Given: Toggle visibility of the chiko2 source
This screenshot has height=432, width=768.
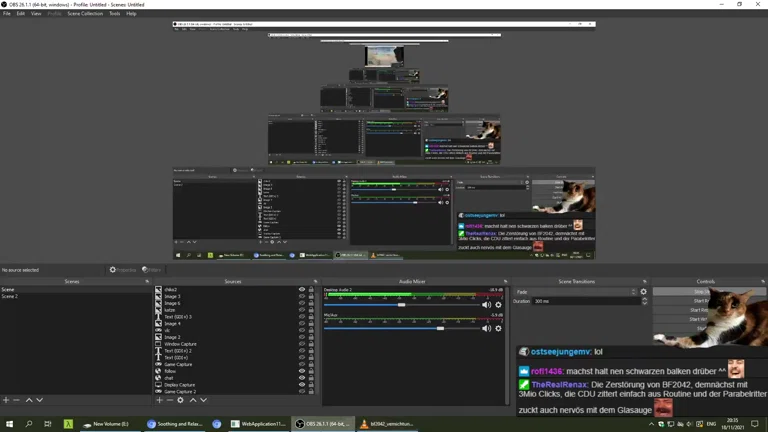Looking at the screenshot, I should [302, 290].
